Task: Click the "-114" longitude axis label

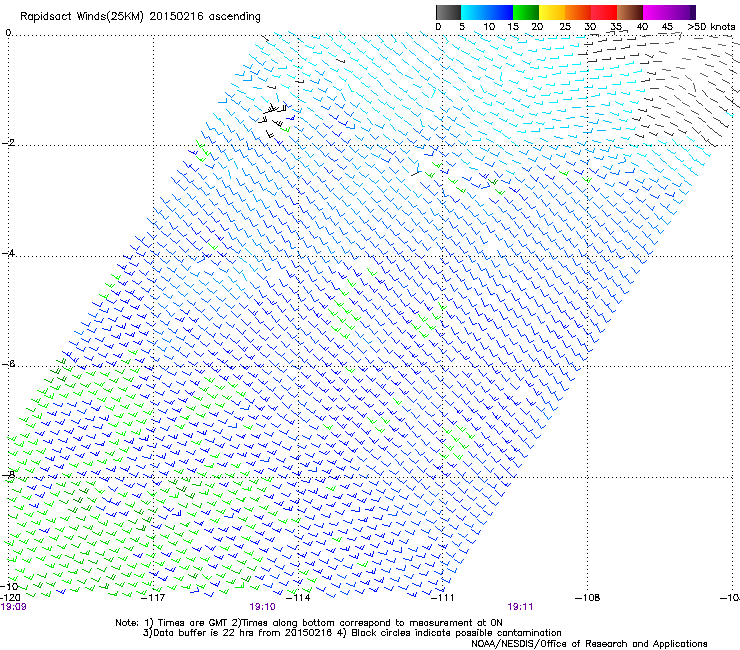Action: 298,598
